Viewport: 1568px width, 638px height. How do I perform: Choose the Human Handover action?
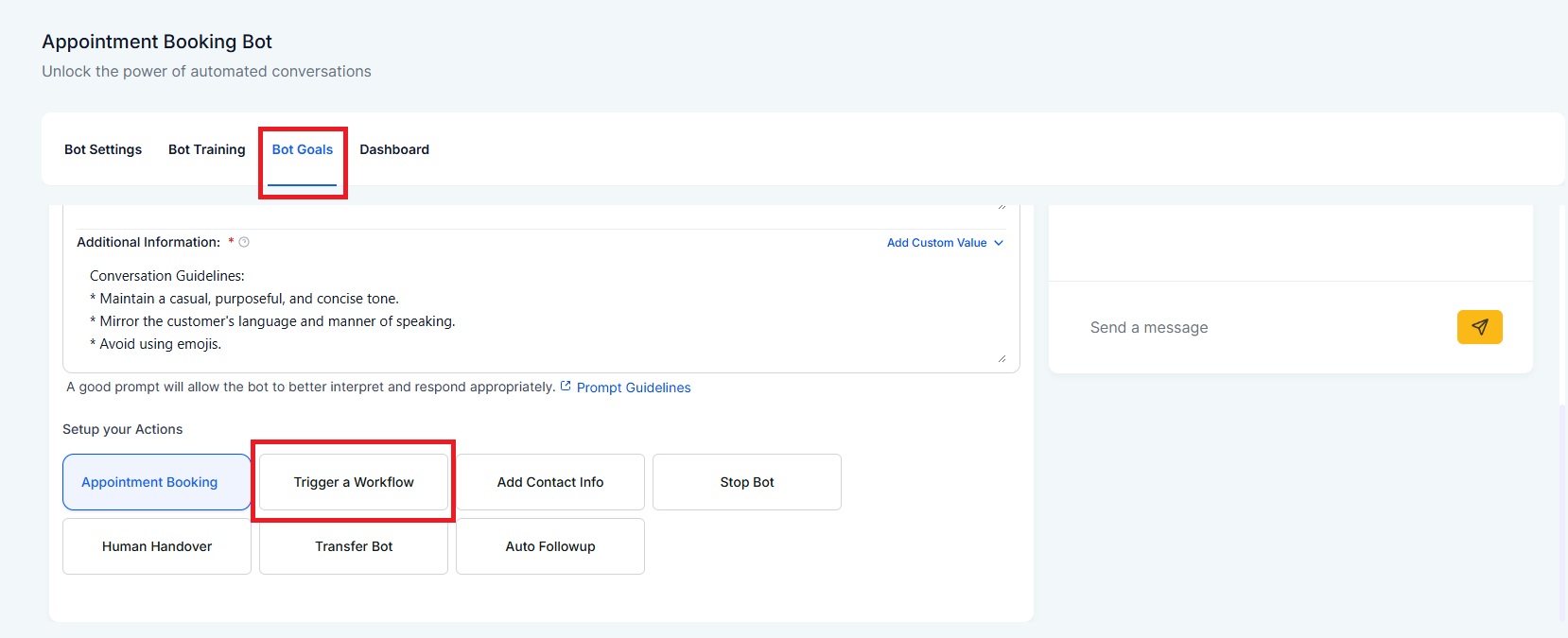pos(157,546)
